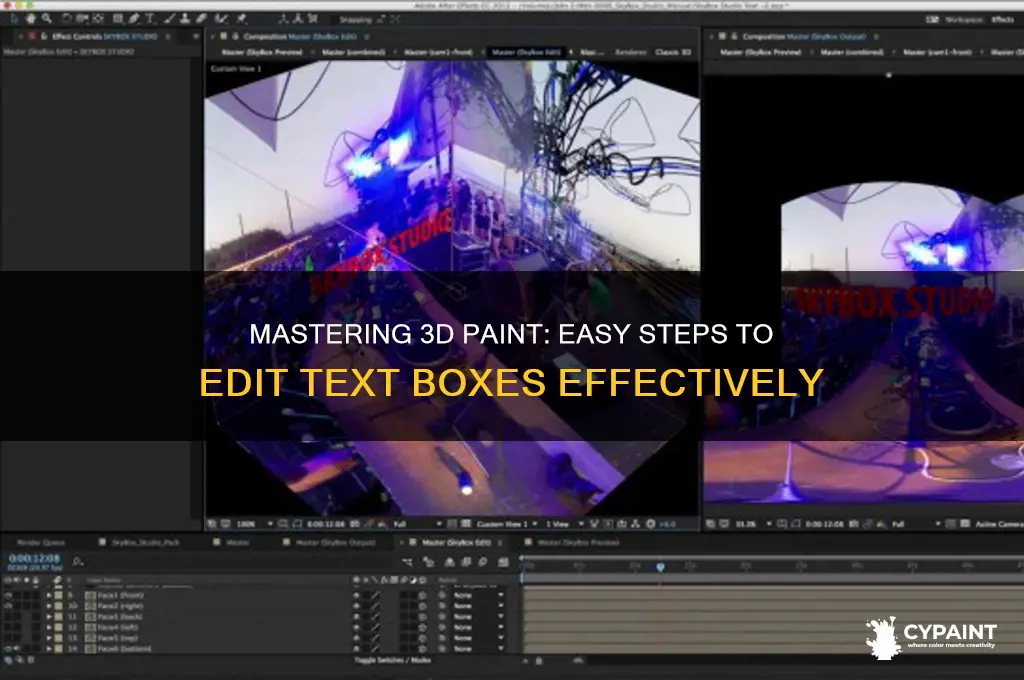
Task: Select the Face4 (left) layer
Action: [x=118, y=627]
